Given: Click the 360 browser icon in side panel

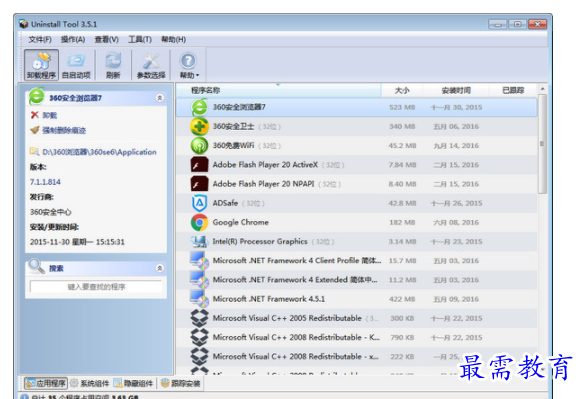Looking at the screenshot, I should tap(36, 96).
